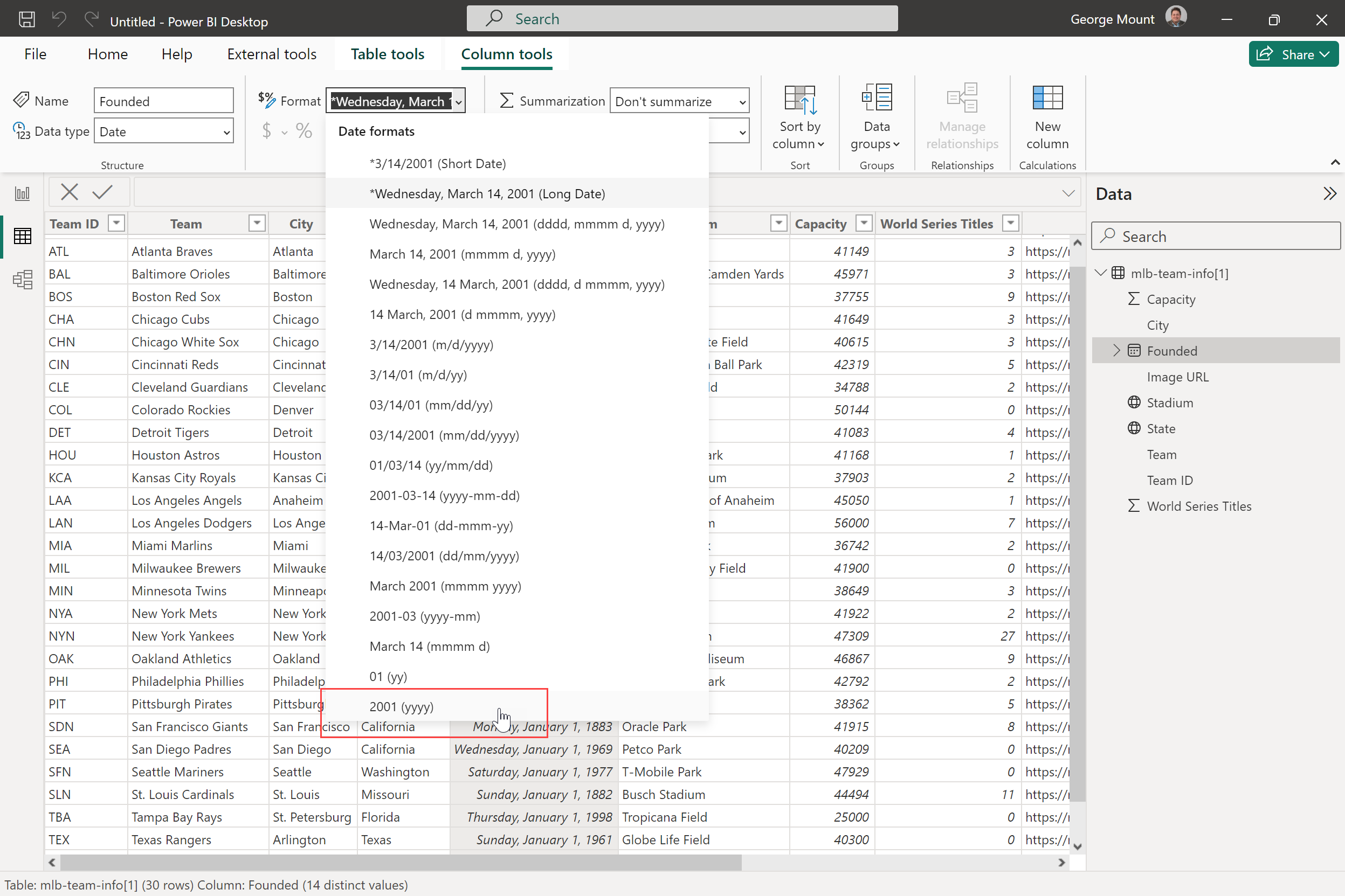Choose the Short Date format option
The height and width of the screenshot is (896, 1345).
pyautogui.click(x=437, y=163)
